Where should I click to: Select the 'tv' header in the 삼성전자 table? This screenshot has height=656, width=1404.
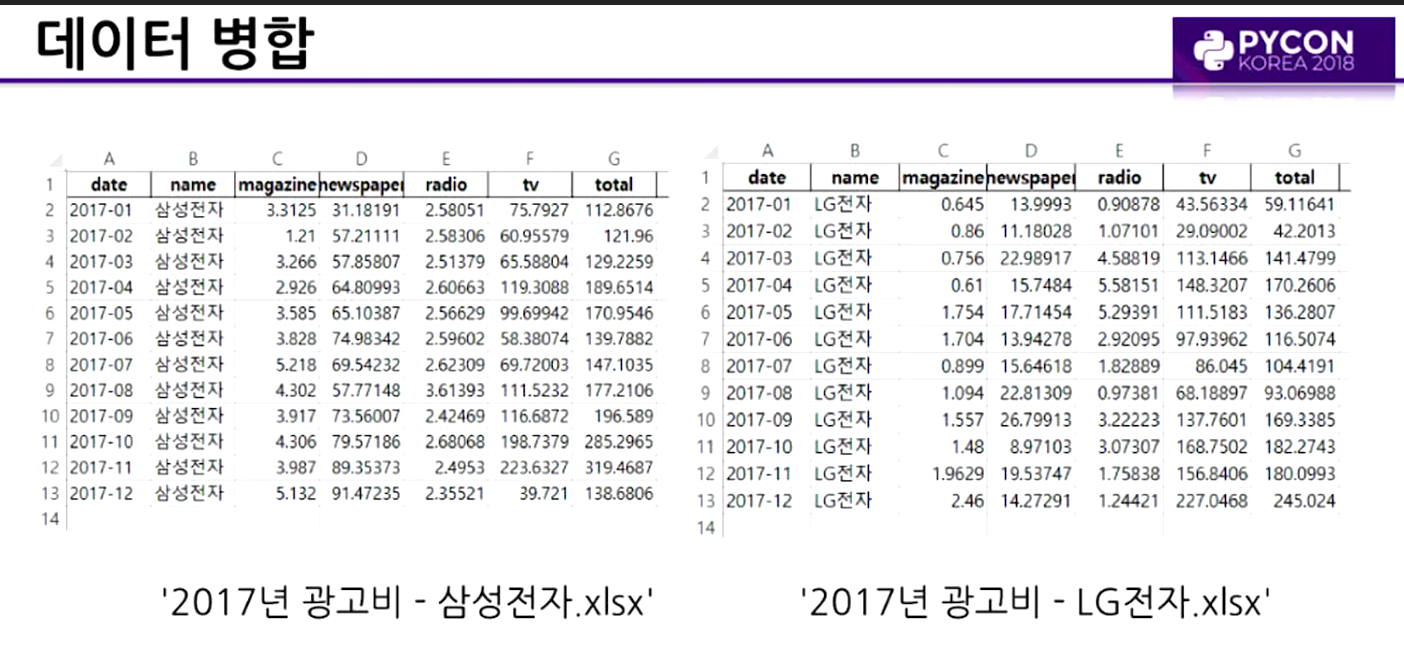[530, 184]
